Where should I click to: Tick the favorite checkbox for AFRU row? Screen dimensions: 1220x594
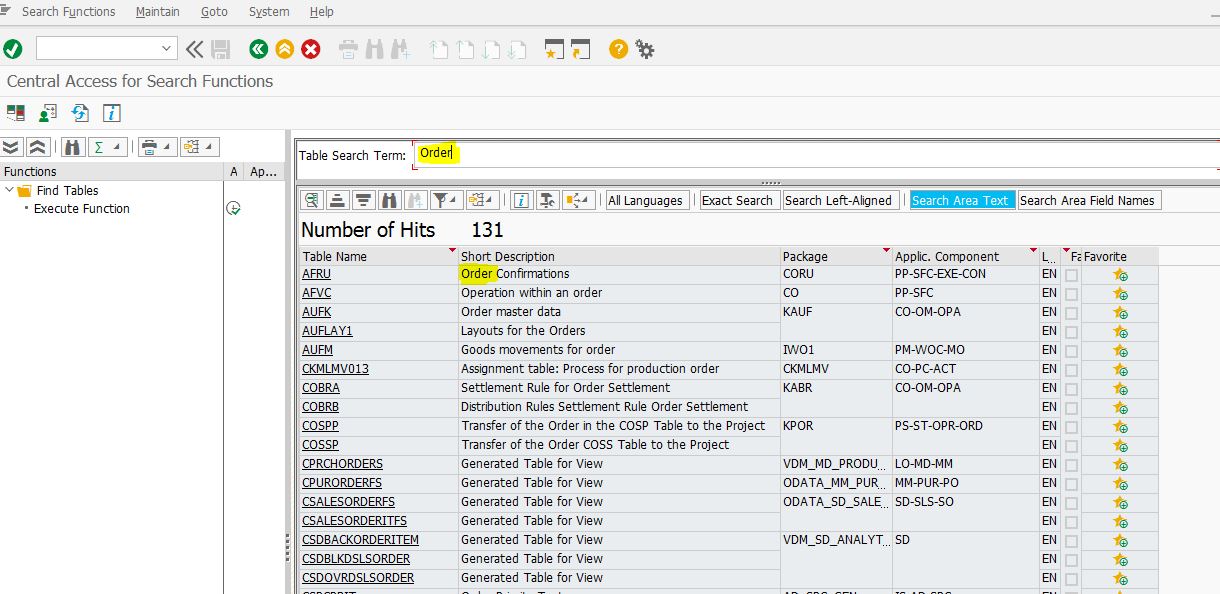point(1072,275)
